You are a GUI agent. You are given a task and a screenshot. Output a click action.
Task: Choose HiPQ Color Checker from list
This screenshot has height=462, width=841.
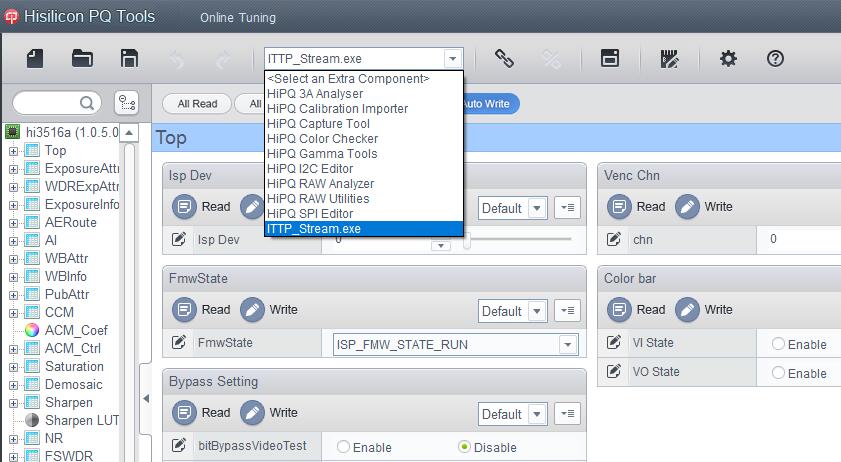pos(364,139)
